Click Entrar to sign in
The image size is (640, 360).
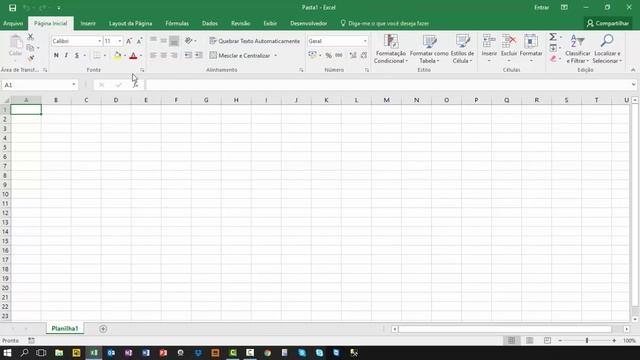coord(541,8)
